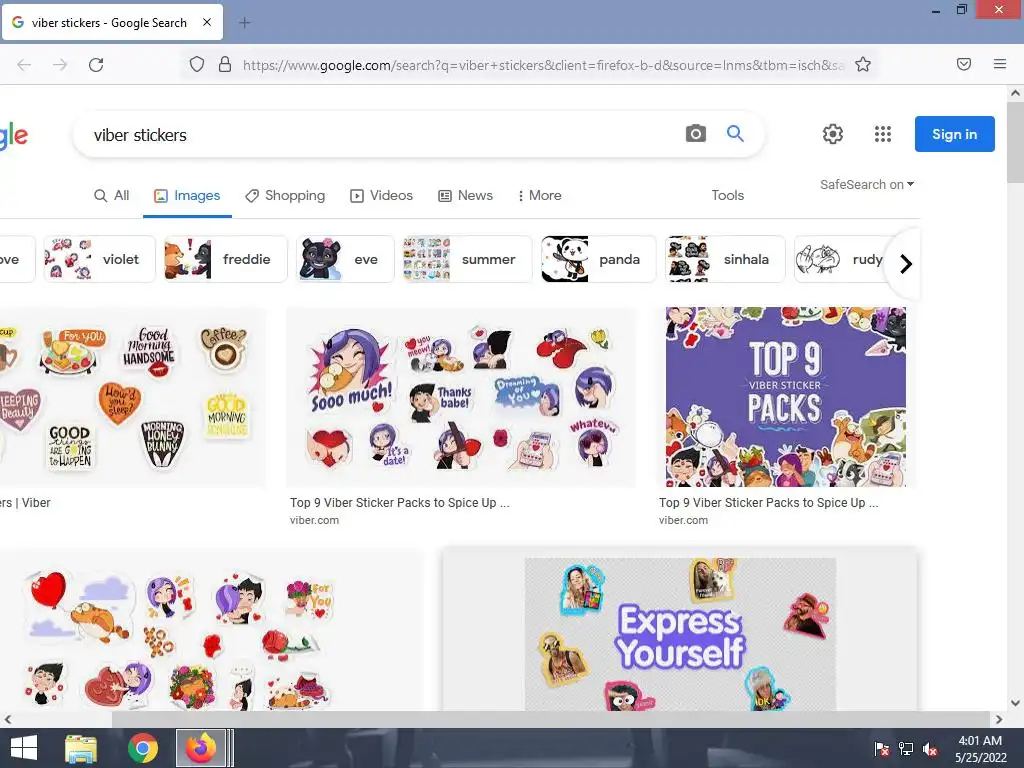Click the Sign in button
The height and width of the screenshot is (768, 1024).
[955, 134]
